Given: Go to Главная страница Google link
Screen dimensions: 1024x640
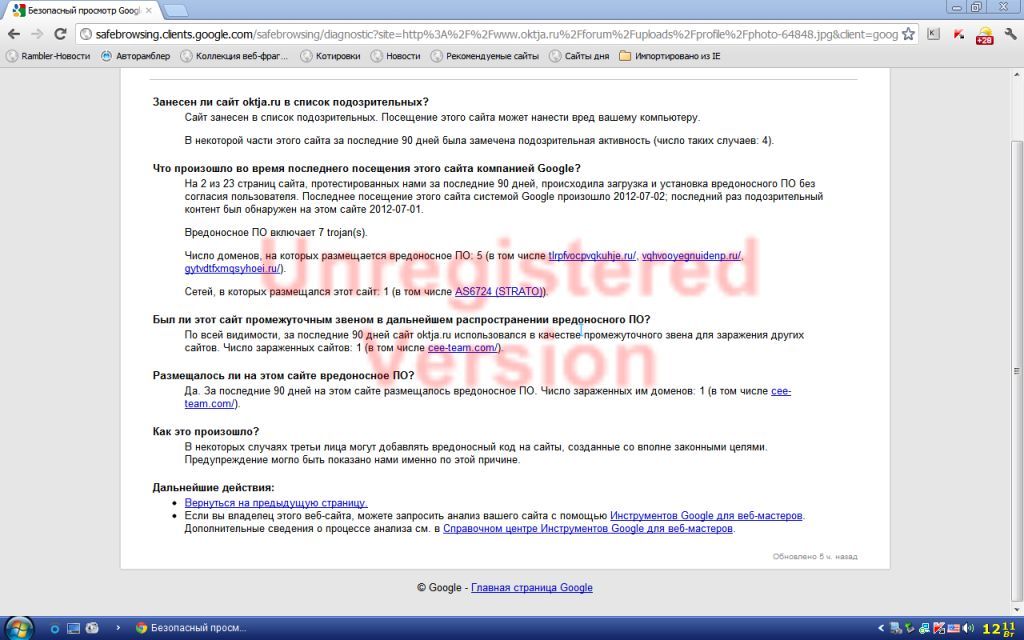Looking at the screenshot, I should (532, 588).
